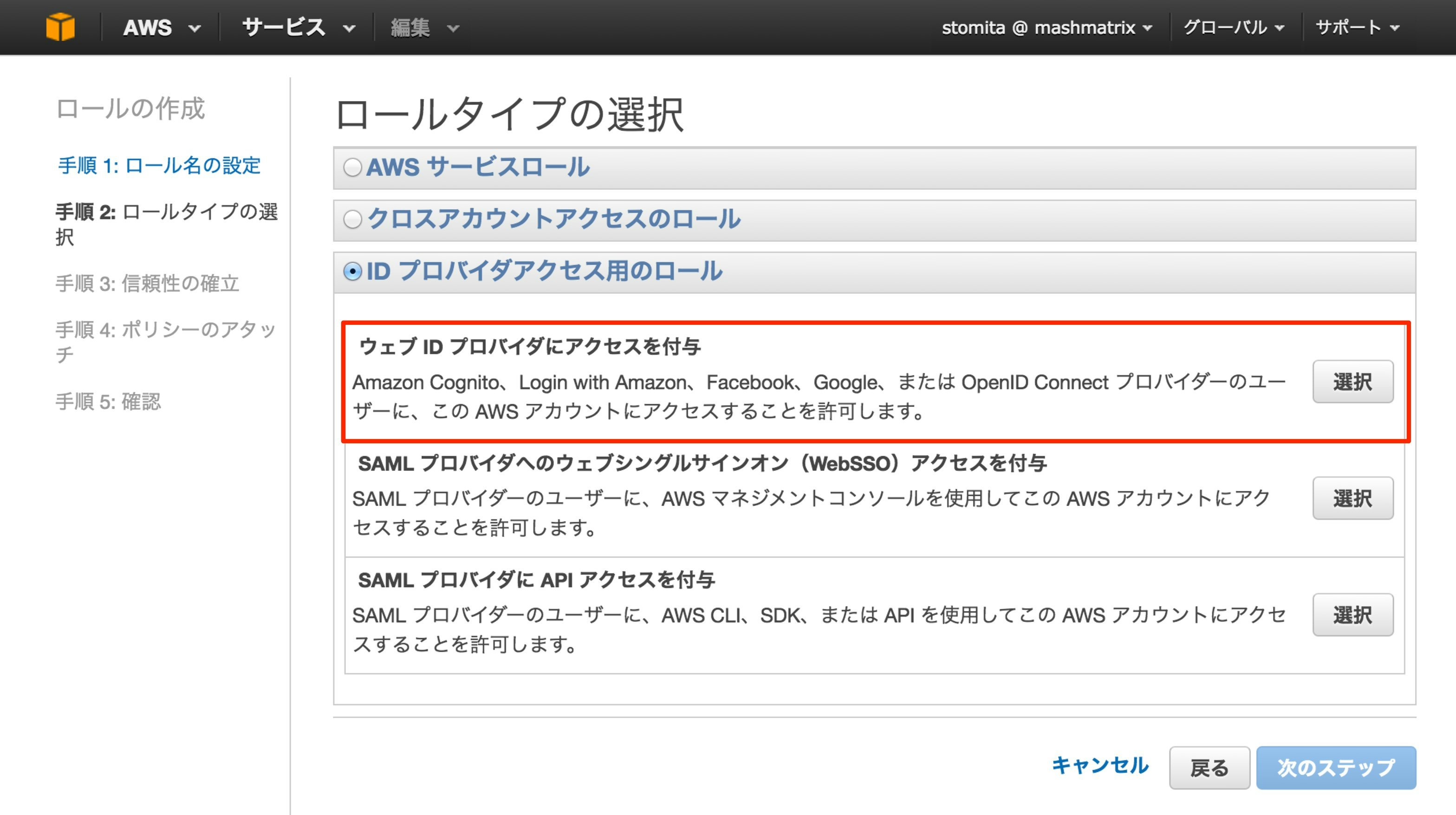Select the クロスアカウントアクセスのロール radio button

pos(353,219)
